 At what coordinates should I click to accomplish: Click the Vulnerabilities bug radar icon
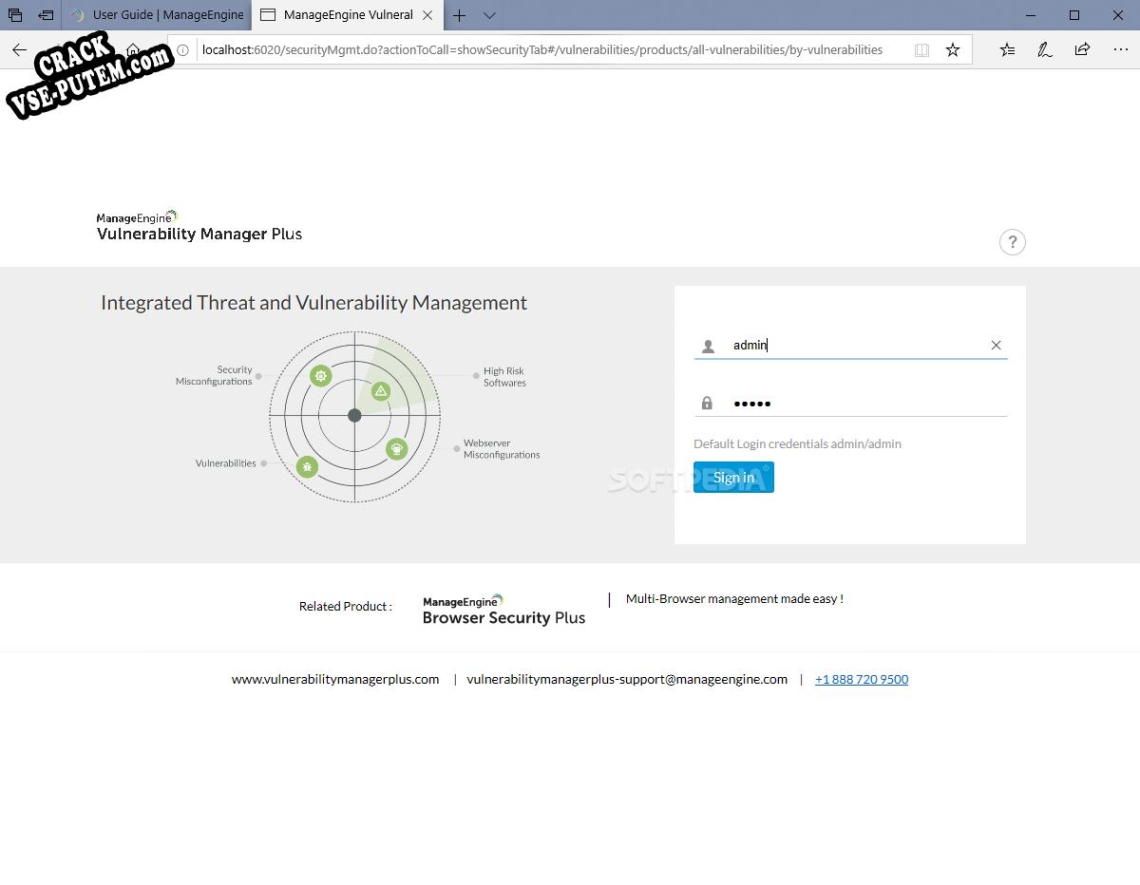[307, 466]
